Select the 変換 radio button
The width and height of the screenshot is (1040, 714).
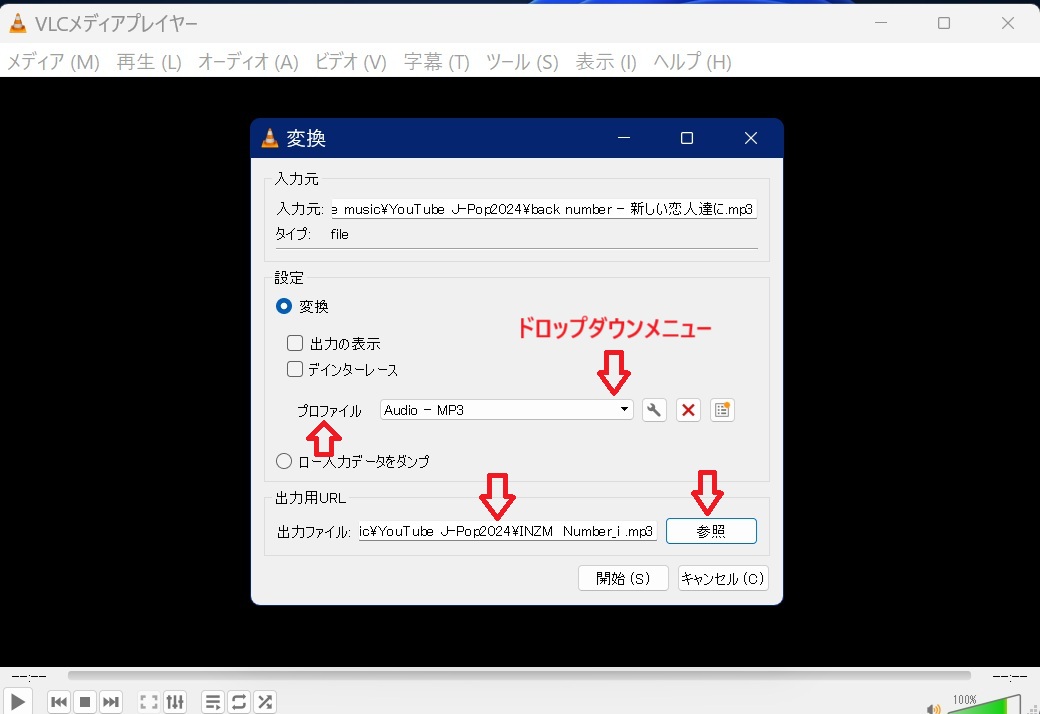pyautogui.click(x=284, y=306)
